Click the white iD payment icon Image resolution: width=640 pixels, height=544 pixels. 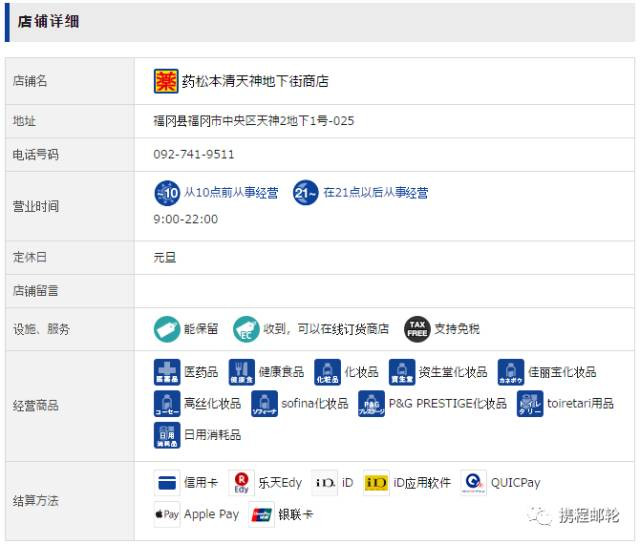click(324, 482)
